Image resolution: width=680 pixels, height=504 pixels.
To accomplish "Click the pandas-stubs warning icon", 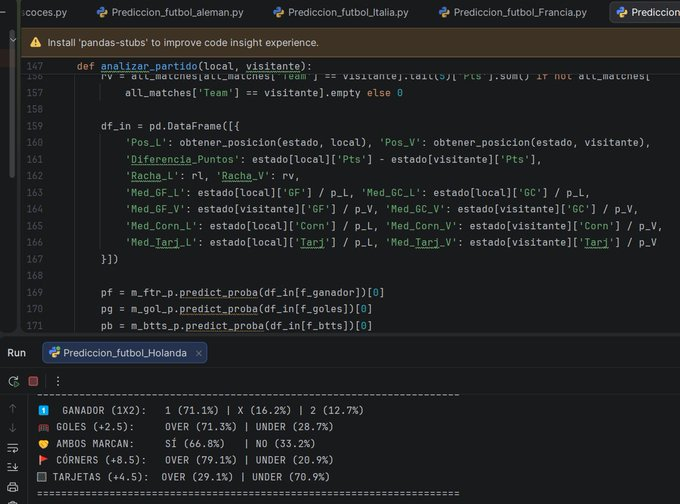I will [36, 43].
